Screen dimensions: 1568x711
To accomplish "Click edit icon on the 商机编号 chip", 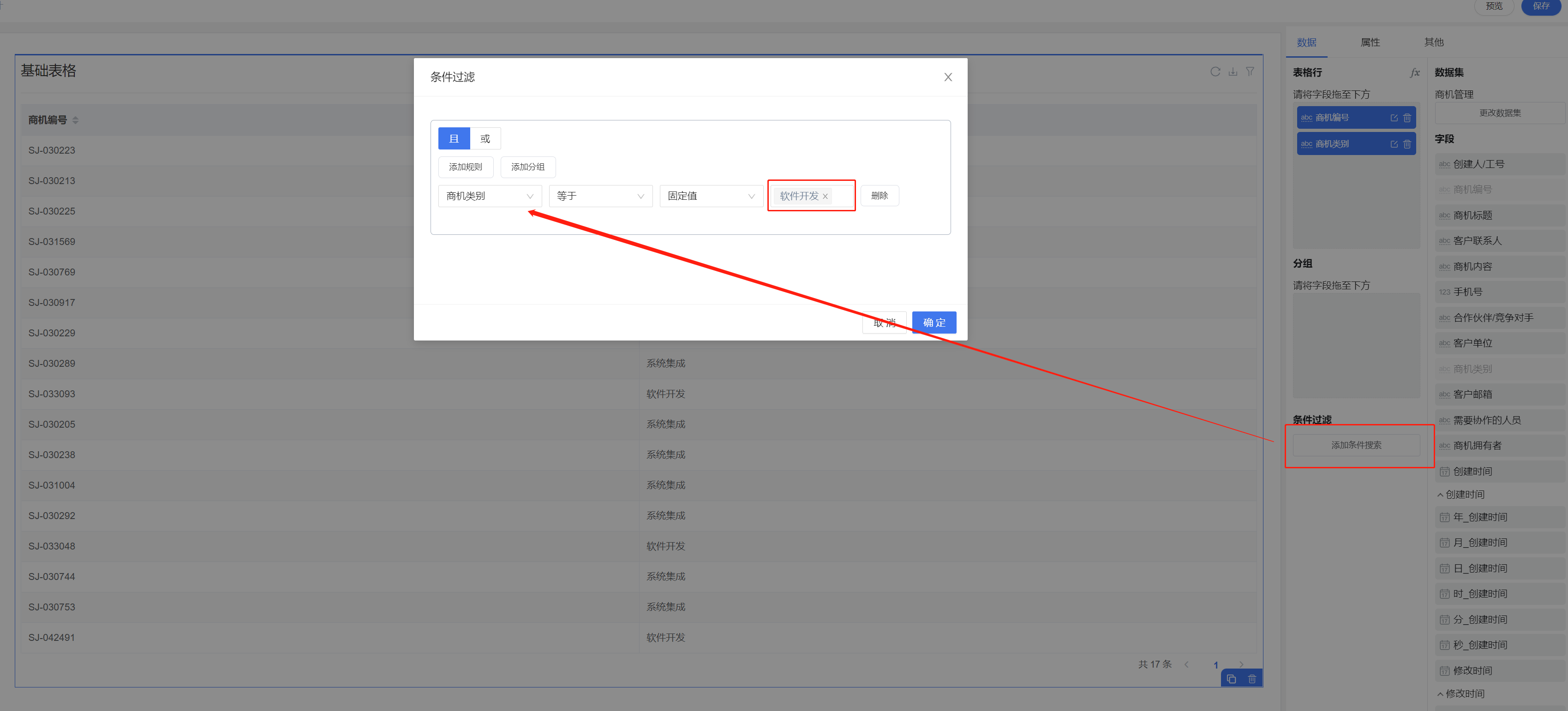I will click(x=1394, y=118).
